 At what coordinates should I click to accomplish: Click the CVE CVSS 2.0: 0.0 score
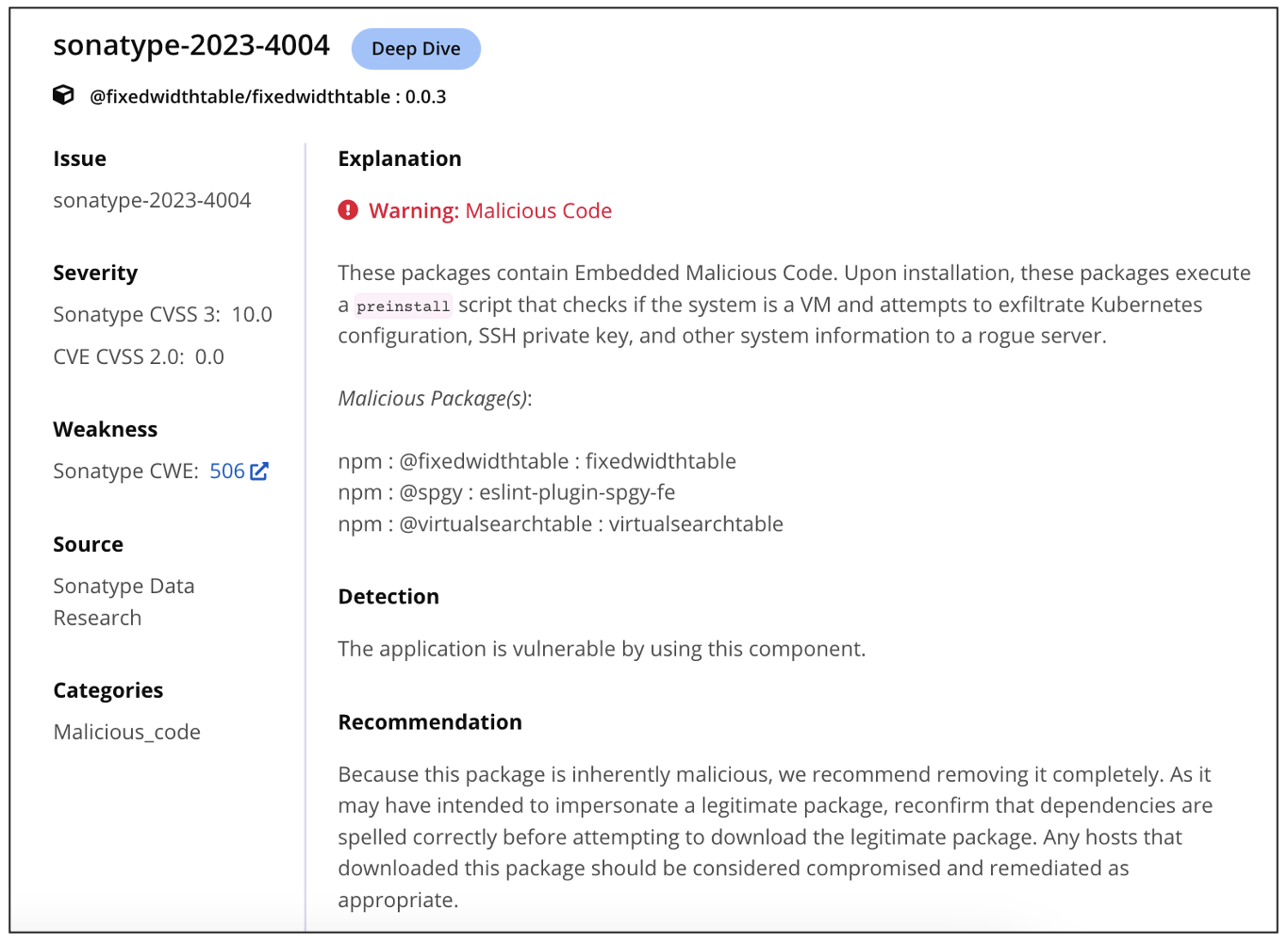(x=139, y=357)
